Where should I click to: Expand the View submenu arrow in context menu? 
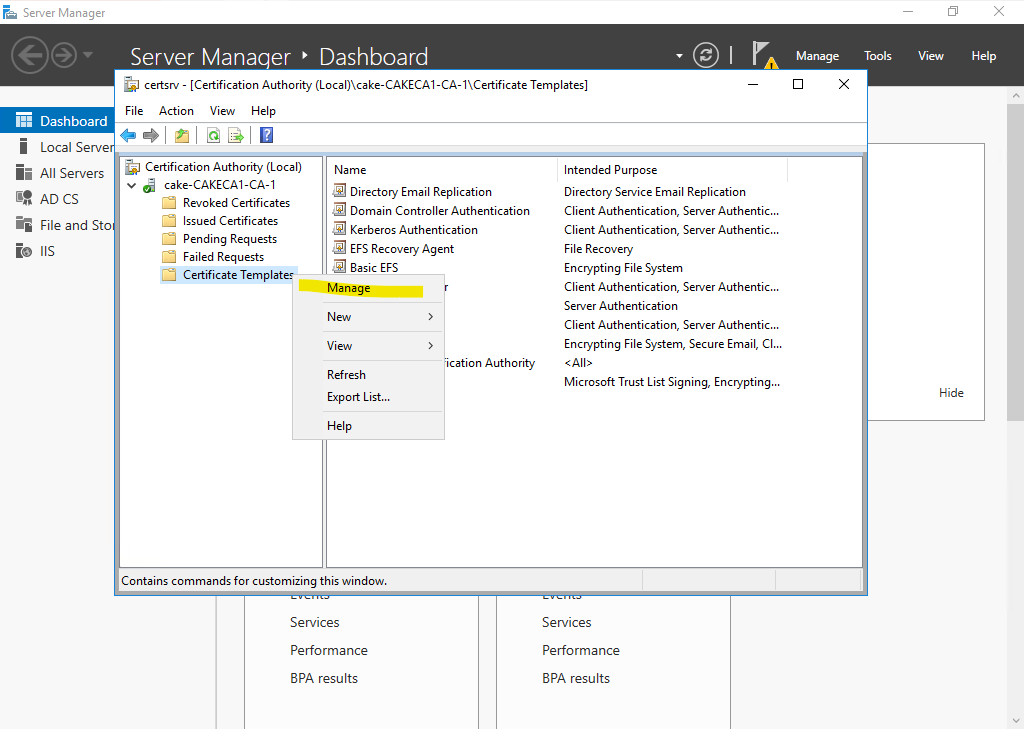click(430, 346)
